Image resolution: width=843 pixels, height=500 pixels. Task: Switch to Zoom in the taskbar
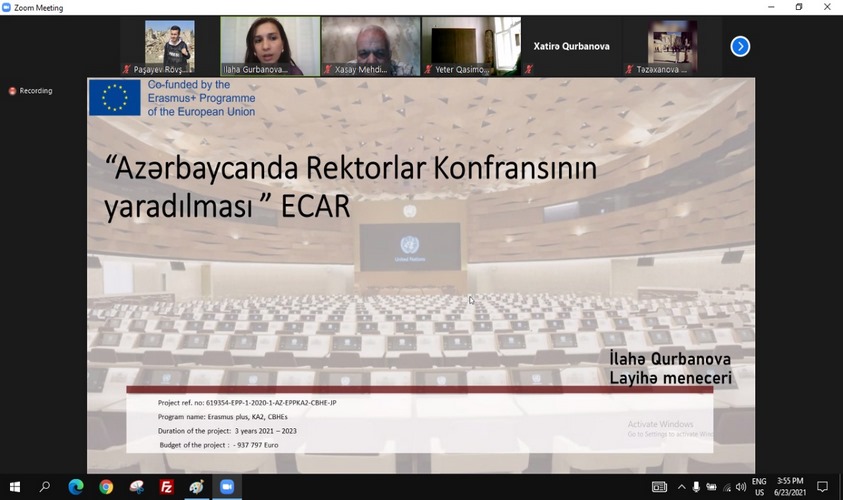227,487
